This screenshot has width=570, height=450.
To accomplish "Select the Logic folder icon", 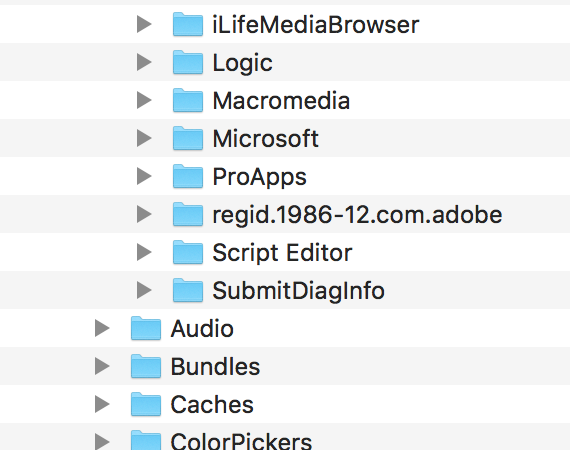I will [188, 62].
